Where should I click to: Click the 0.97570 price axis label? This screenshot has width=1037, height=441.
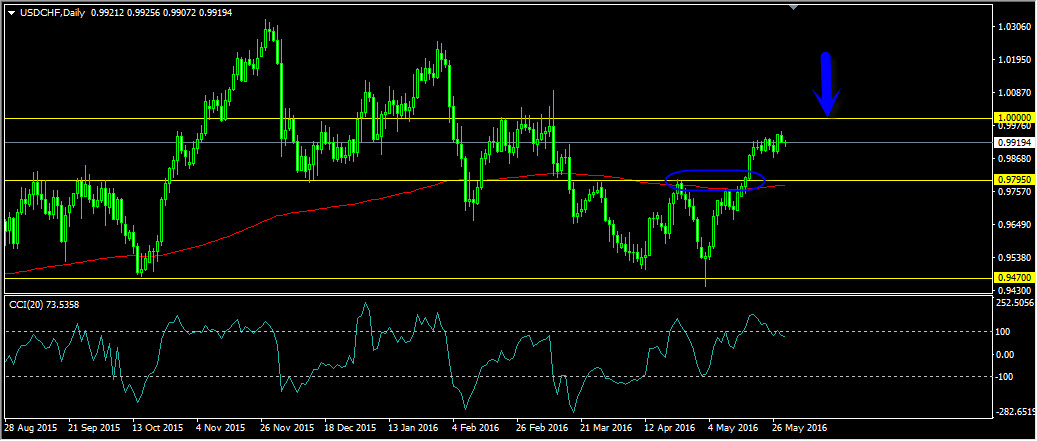point(1014,192)
